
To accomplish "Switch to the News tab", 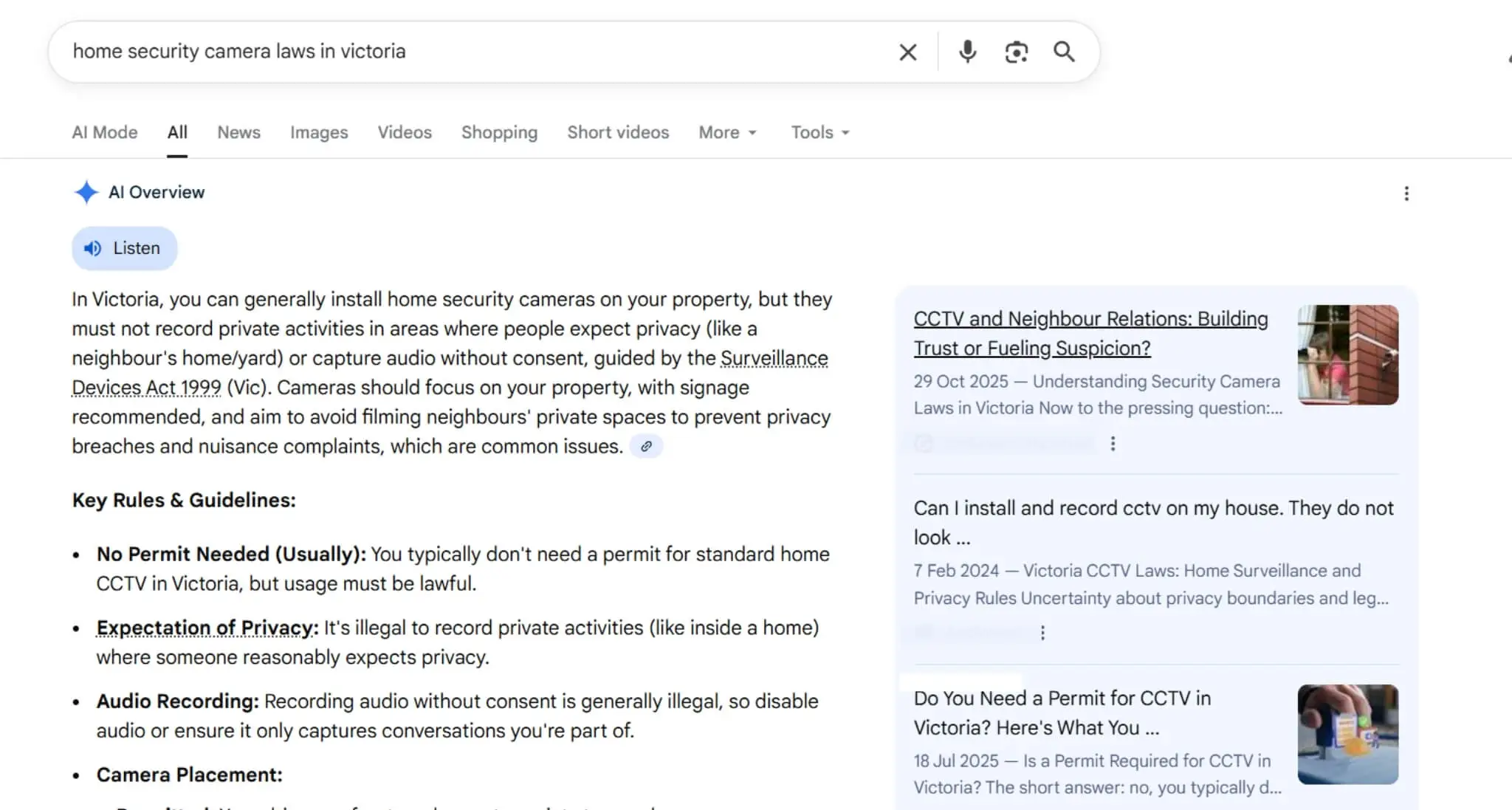I will 238,132.
